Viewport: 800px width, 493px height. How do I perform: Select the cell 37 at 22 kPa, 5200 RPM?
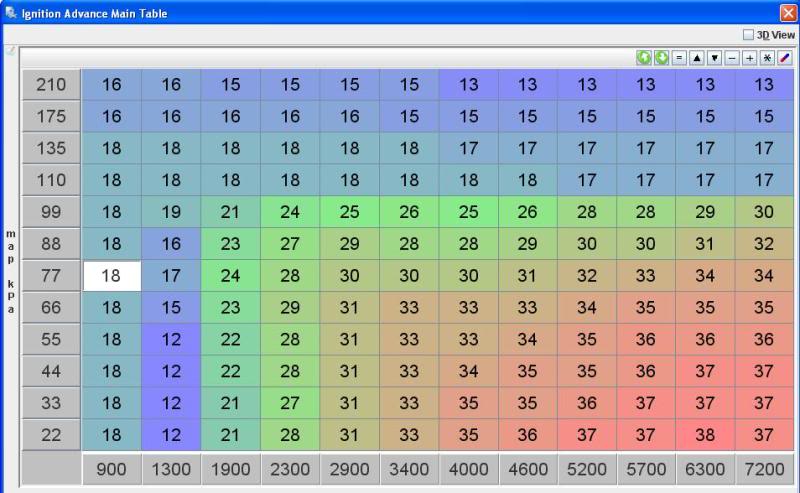(x=587, y=435)
